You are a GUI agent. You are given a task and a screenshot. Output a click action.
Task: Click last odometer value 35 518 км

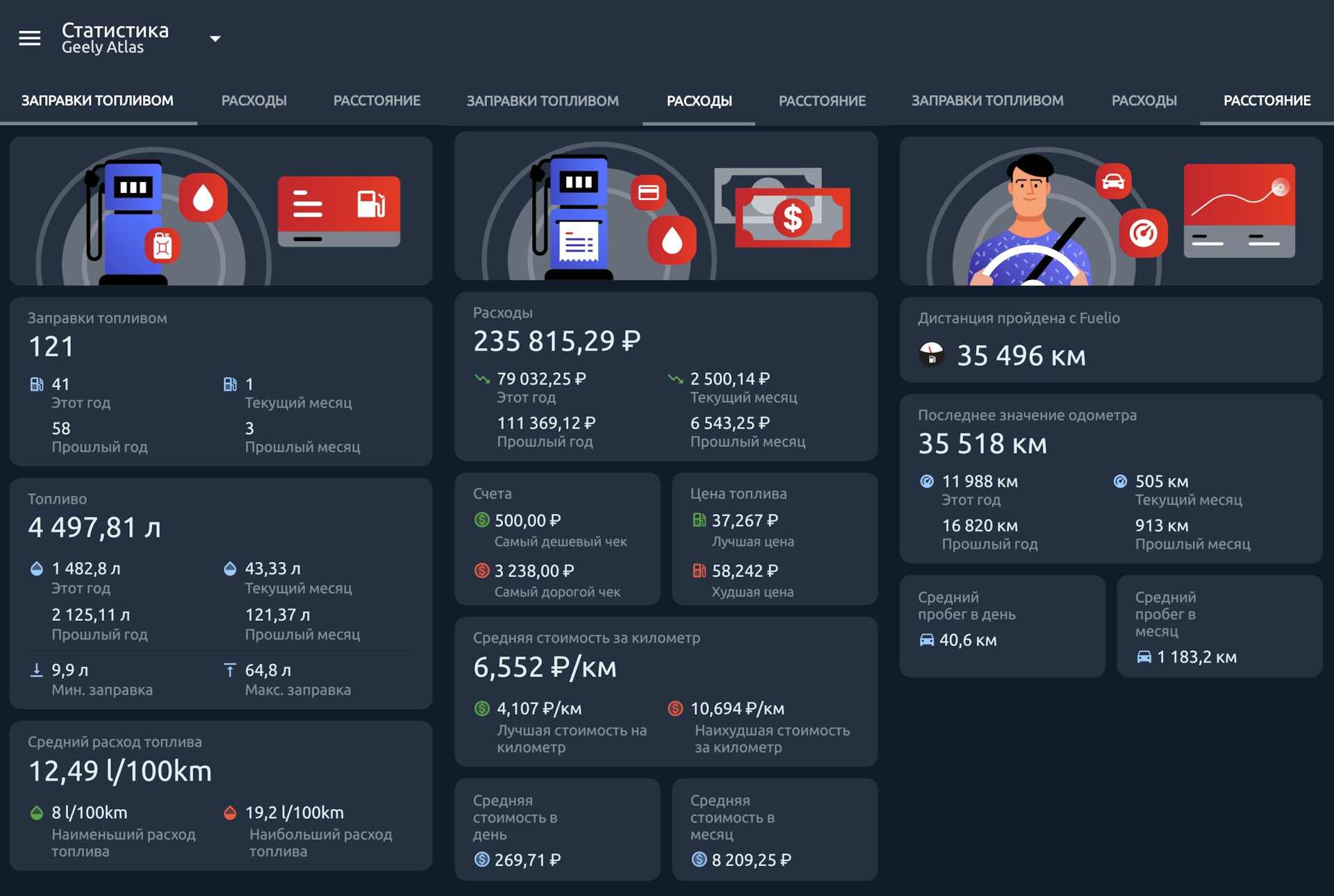point(982,445)
